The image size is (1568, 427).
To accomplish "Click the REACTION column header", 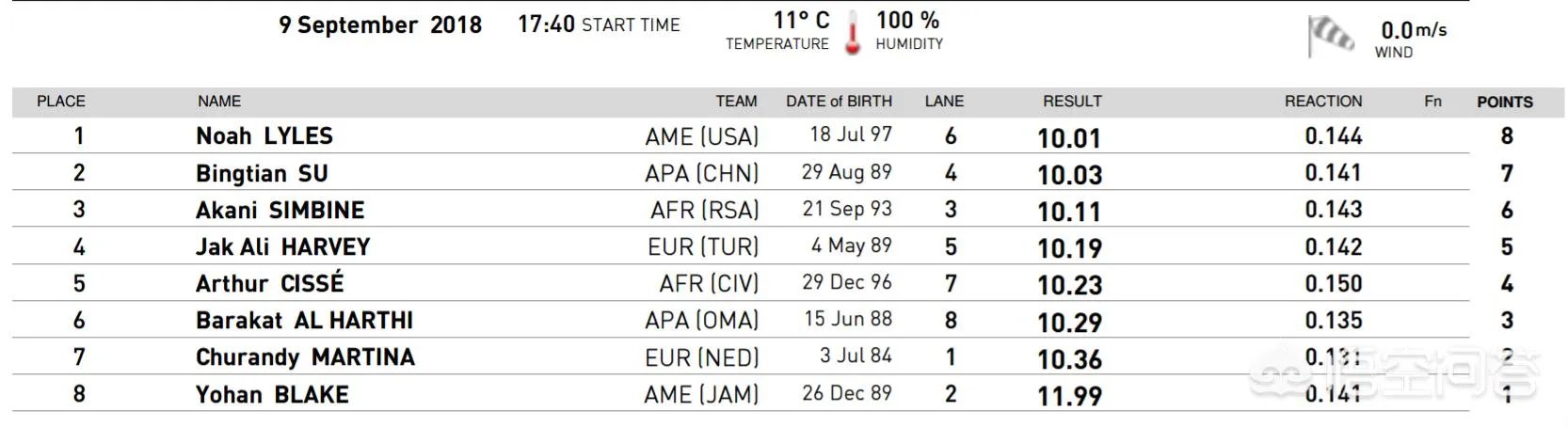I will click(x=1322, y=102).
